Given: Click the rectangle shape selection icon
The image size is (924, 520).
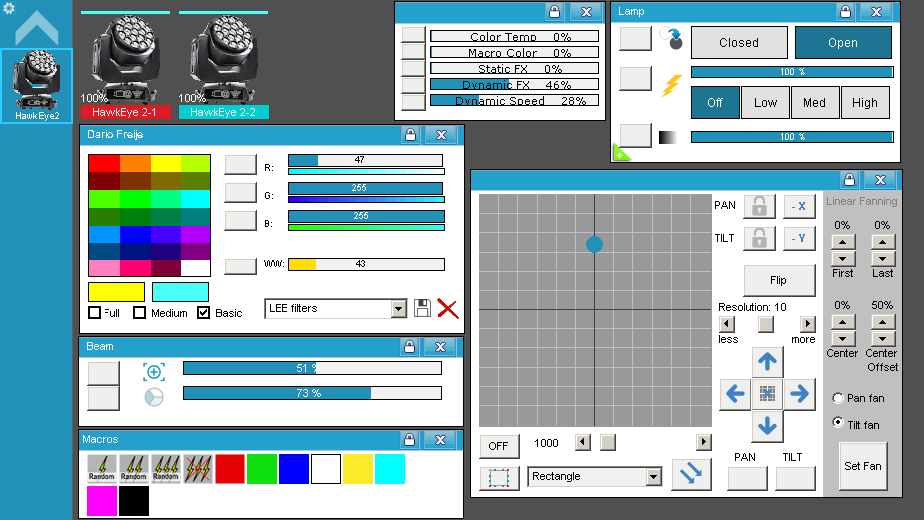Looking at the screenshot, I should pos(499,478).
